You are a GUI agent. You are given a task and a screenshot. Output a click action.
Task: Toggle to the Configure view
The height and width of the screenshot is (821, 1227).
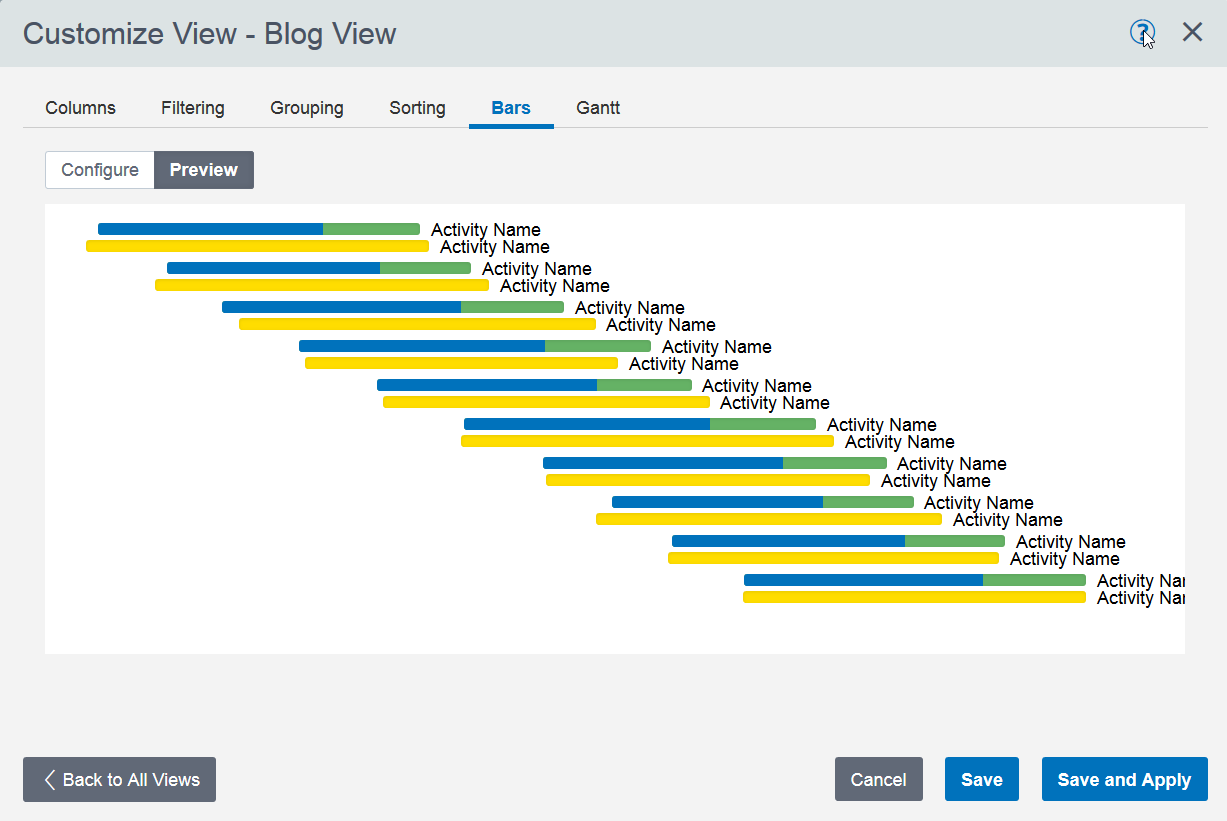pos(100,170)
